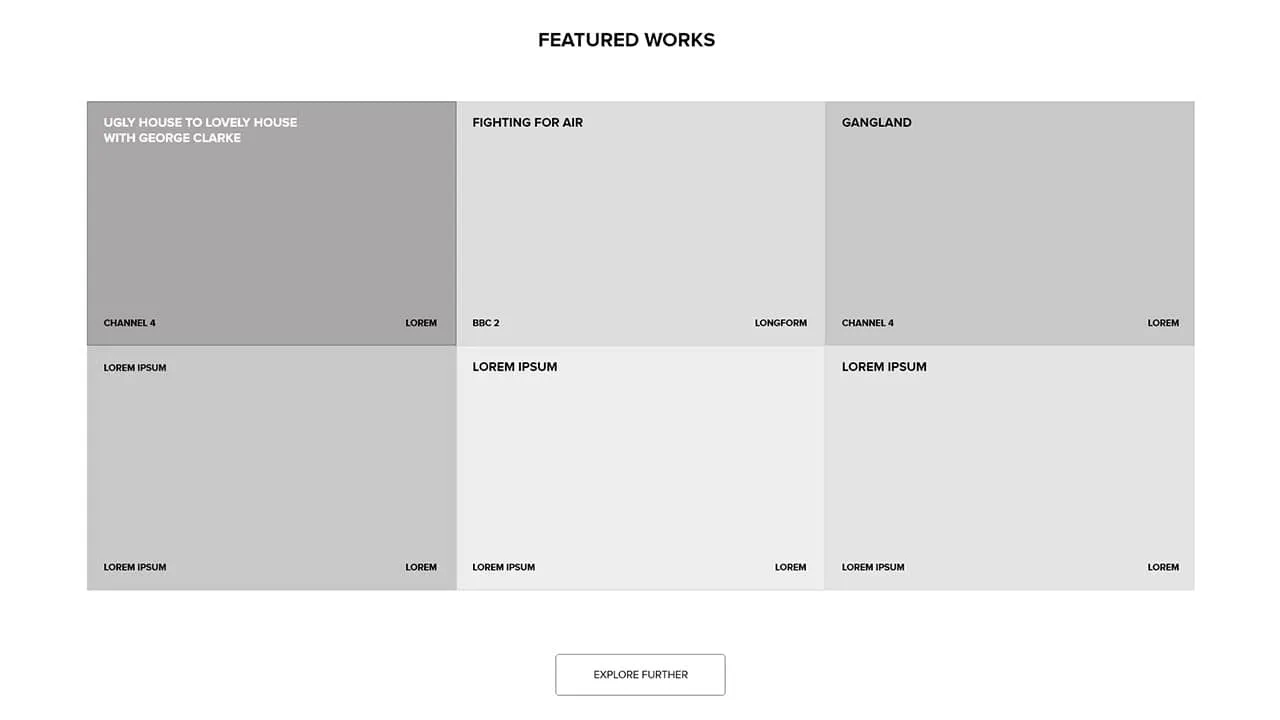The width and height of the screenshot is (1280, 720).
Task: Click the Ugly House to Lovely House title
Action: coord(200,130)
